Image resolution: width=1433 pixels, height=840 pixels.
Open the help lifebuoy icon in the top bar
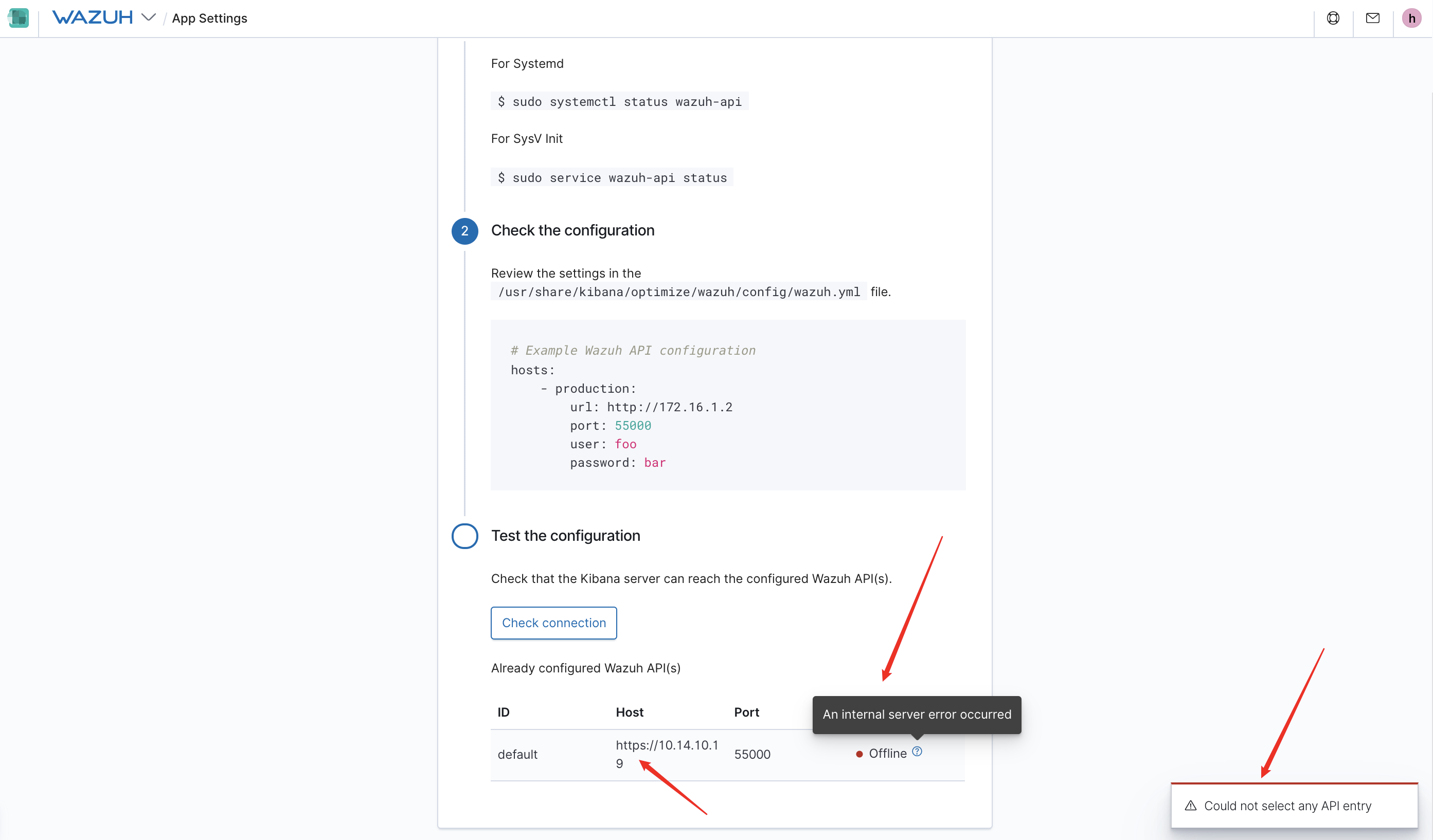1334,17
